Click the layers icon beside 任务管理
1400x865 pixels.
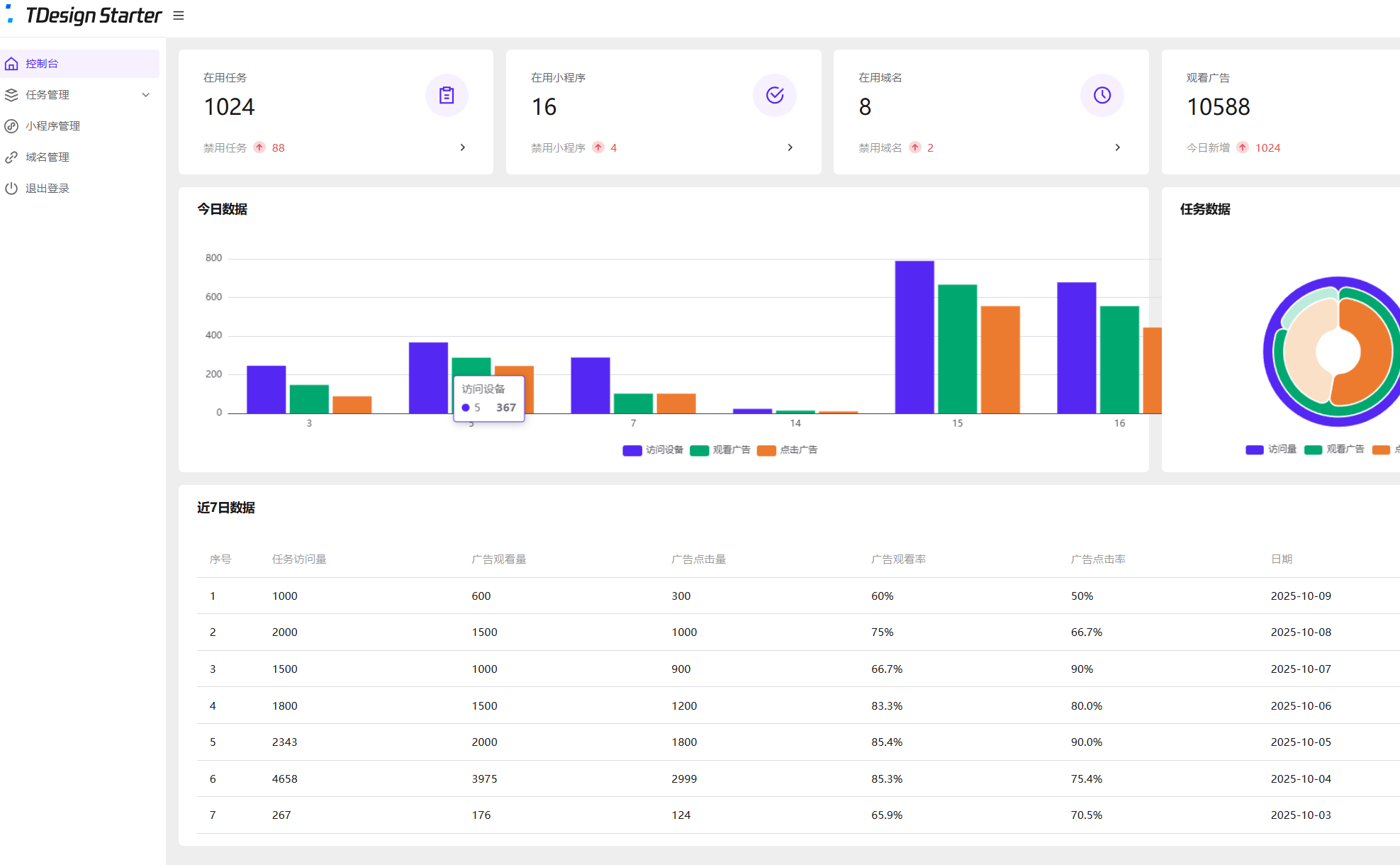pyautogui.click(x=11, y=95)
